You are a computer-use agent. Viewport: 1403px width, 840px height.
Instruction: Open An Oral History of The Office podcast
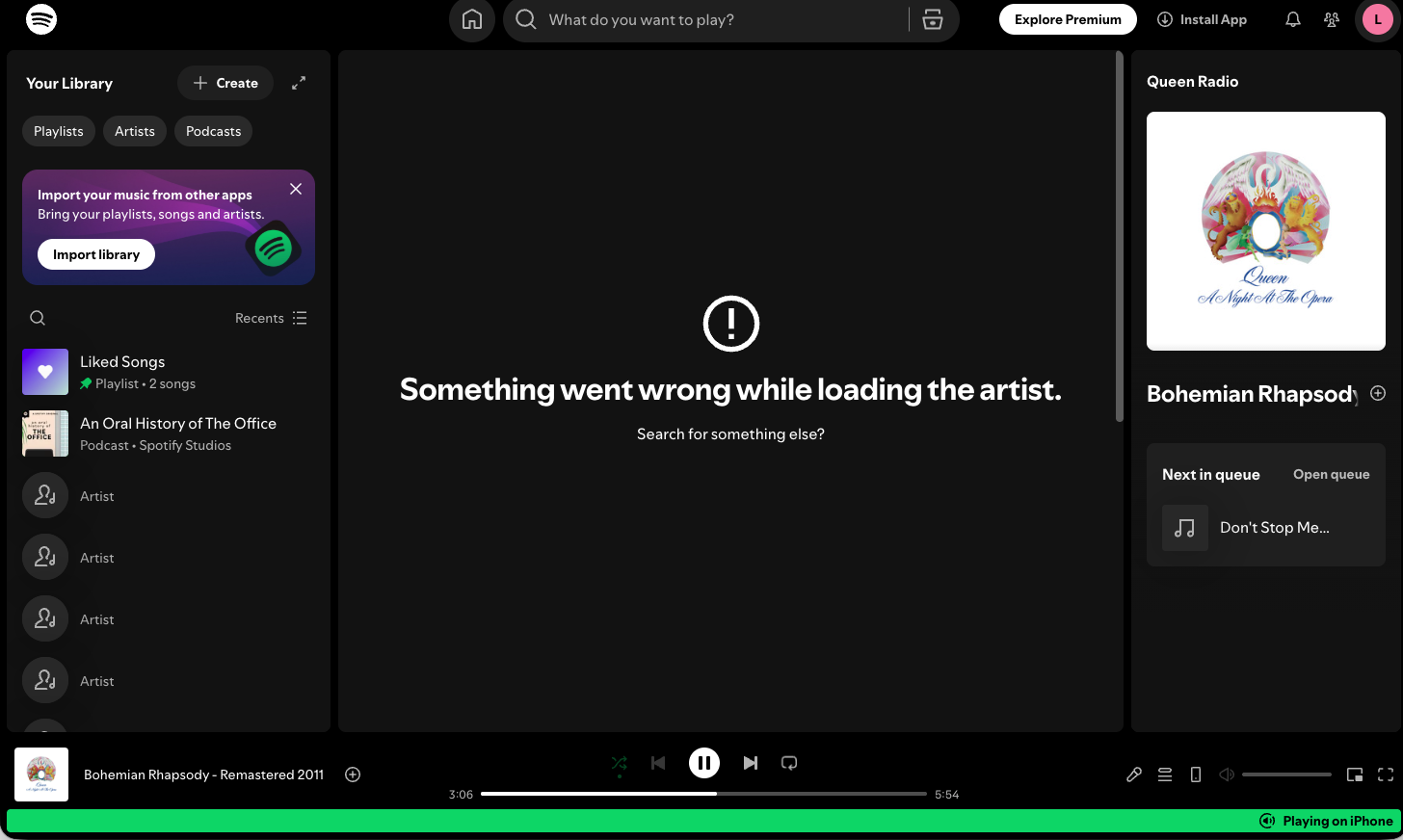coord(169,433)
